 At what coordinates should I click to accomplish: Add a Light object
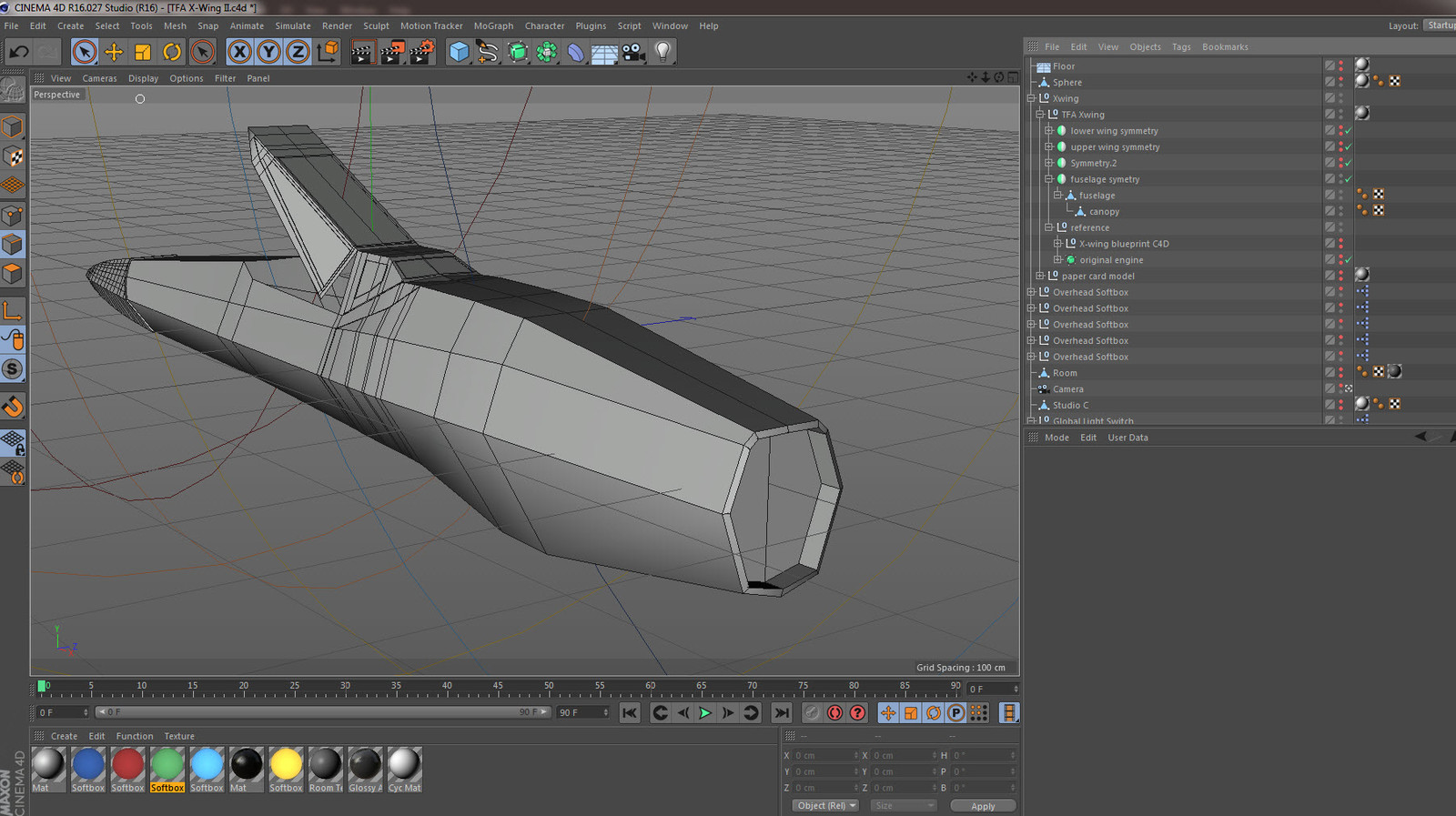(663, 52)
